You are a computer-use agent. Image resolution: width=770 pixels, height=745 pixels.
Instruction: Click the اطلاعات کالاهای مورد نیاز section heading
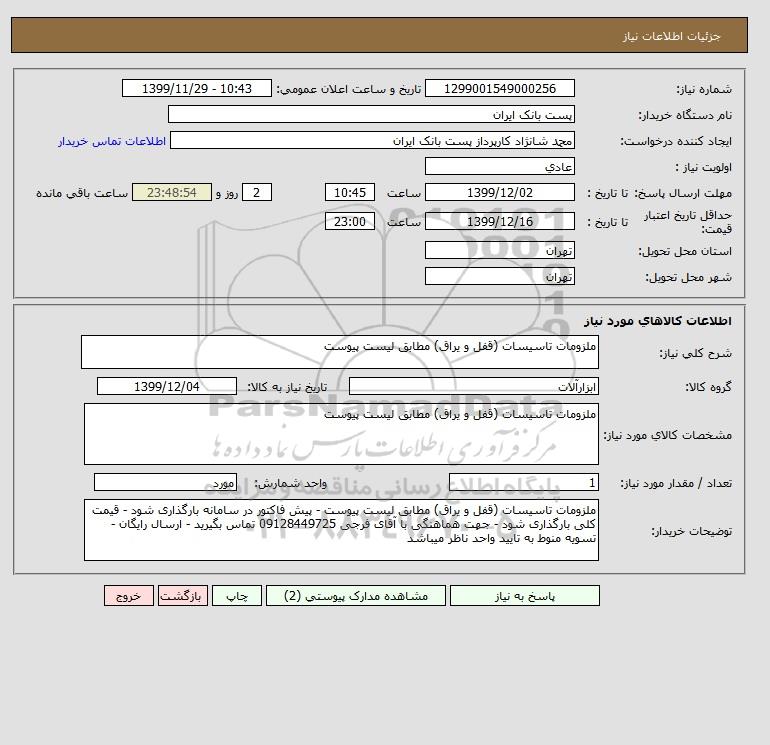(658, 321)
